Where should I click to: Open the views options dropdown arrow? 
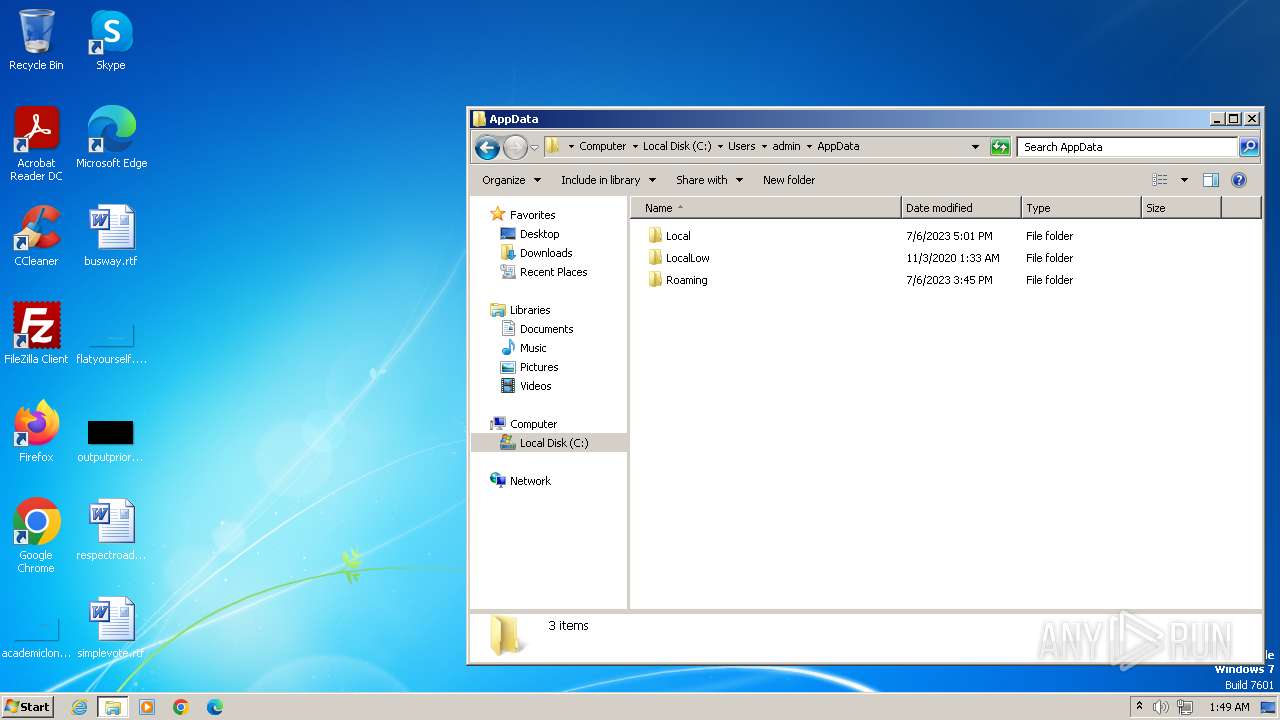tap(1184, 180)
